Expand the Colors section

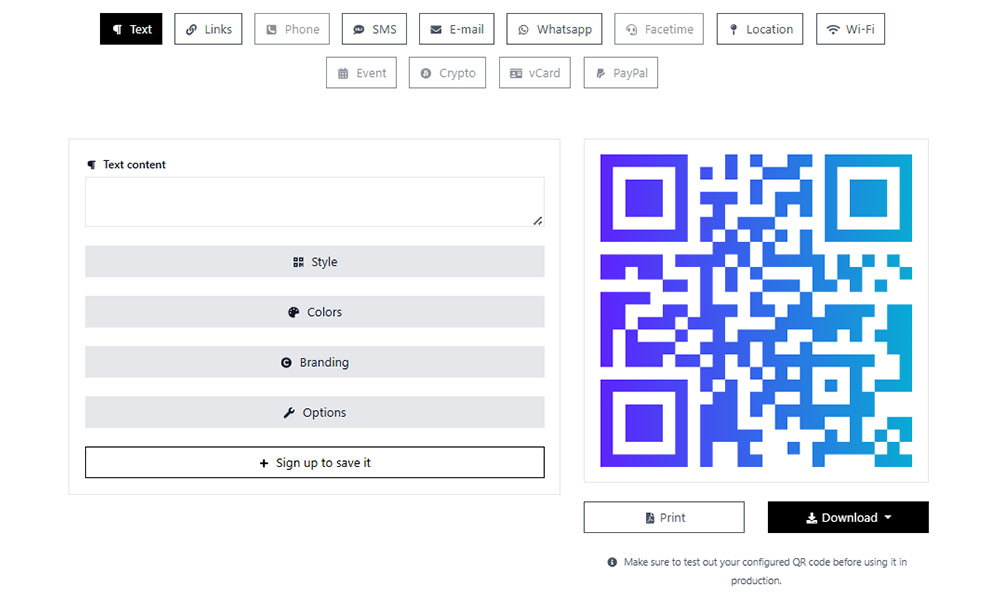pos(315,312)
